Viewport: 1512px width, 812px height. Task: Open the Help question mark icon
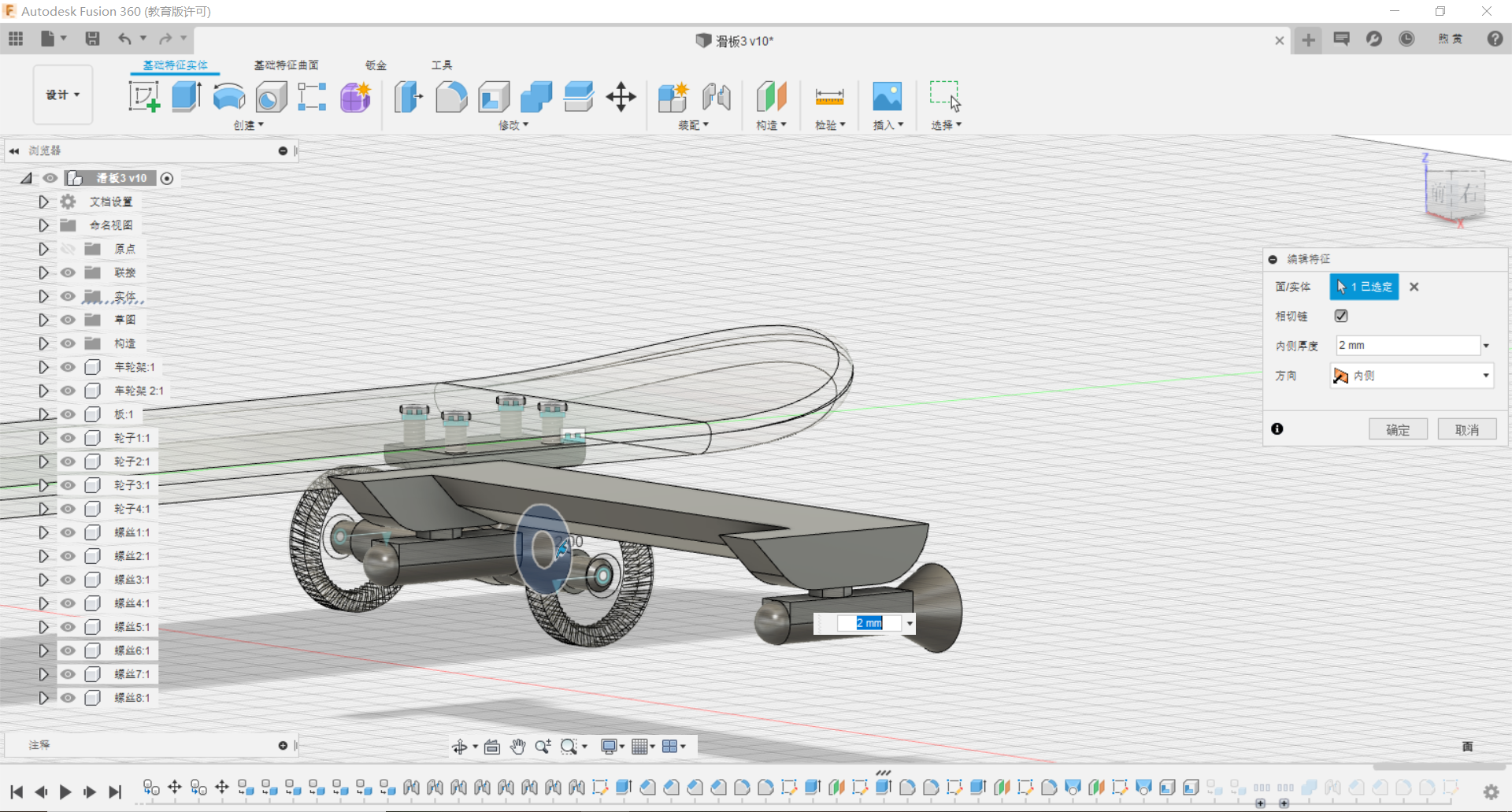(x=1495, y=39)
